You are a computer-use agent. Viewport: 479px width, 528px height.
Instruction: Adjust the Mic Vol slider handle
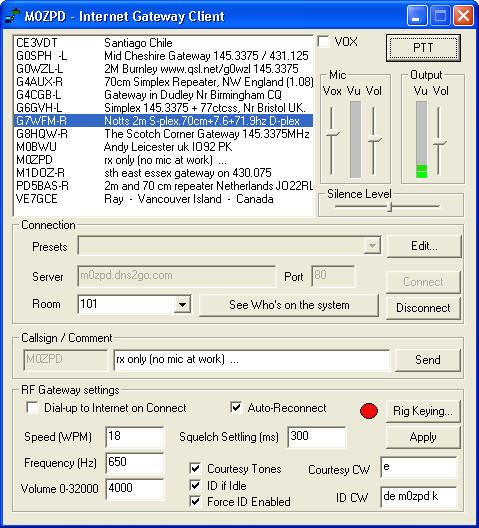click(374, 139)
